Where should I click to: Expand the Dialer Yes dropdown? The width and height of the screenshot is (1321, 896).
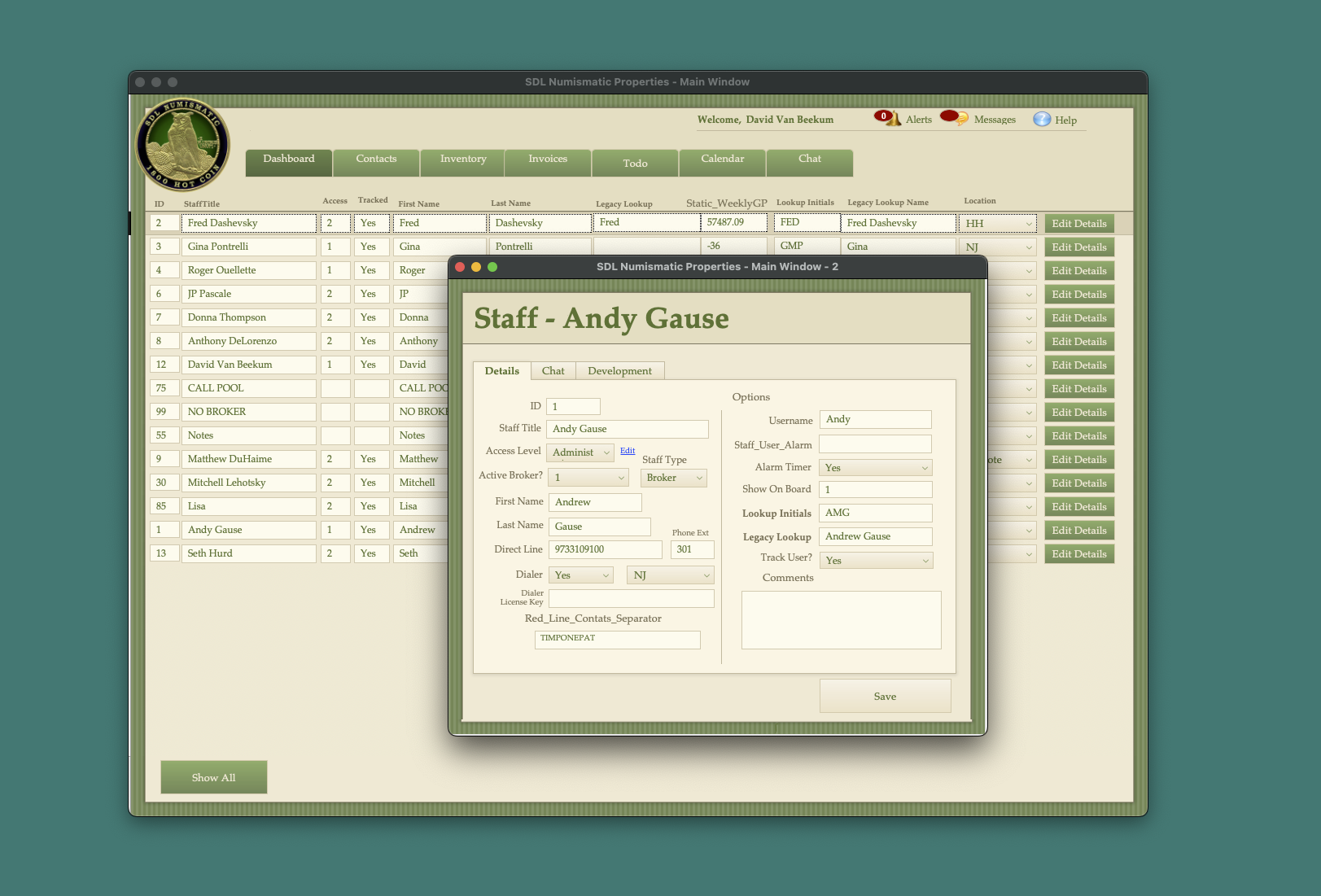[581, 575]
